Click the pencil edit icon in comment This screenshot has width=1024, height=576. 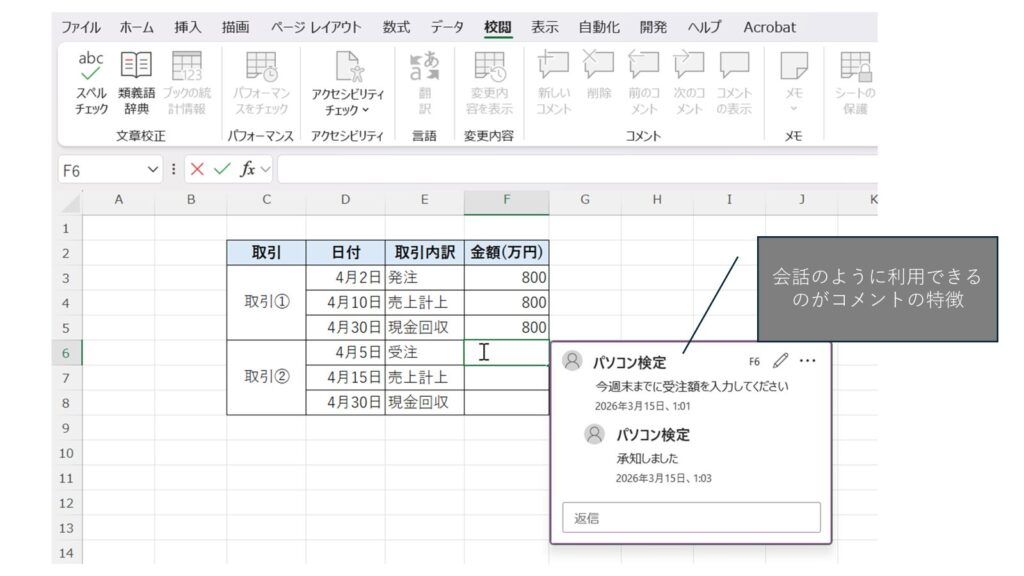[781, 360]
